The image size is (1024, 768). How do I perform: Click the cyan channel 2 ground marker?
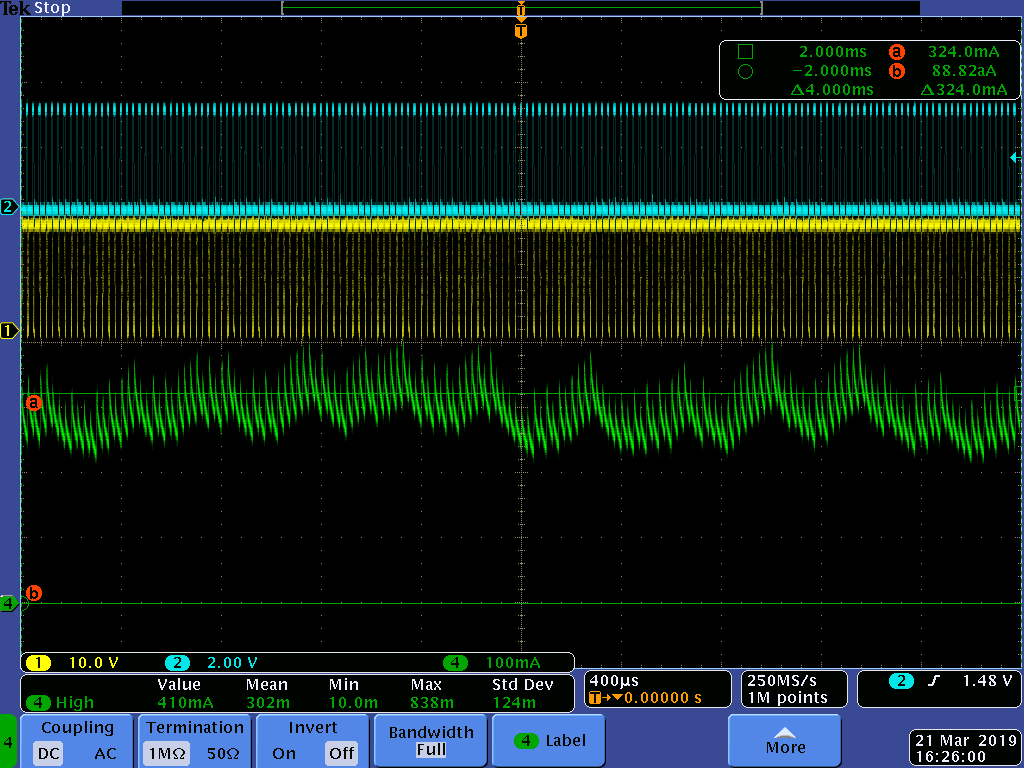[9, 207]
